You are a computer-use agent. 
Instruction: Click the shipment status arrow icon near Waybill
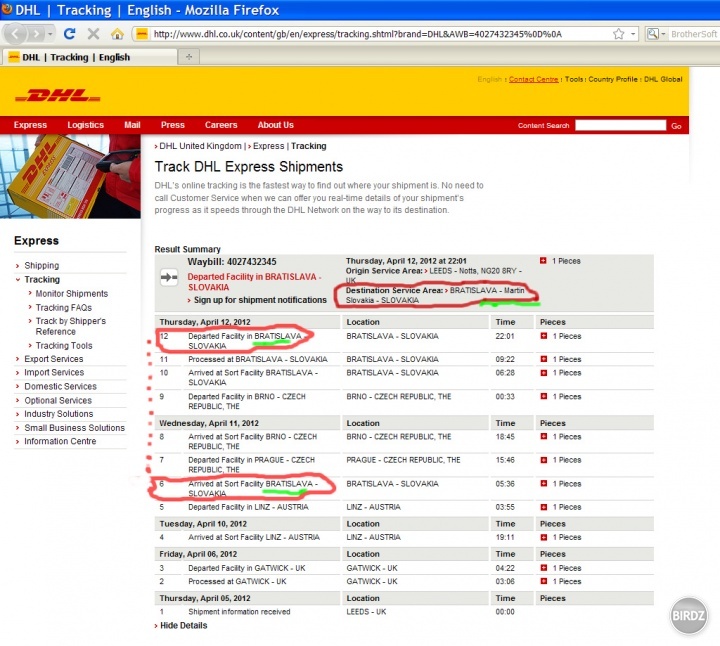[169, 277]
